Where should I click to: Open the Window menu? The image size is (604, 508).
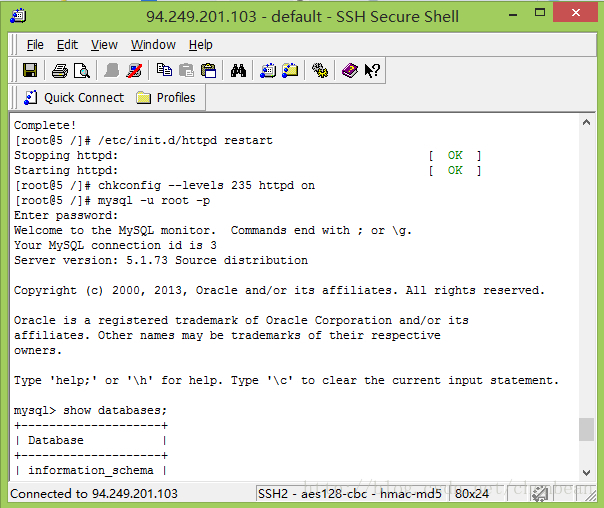153,45
